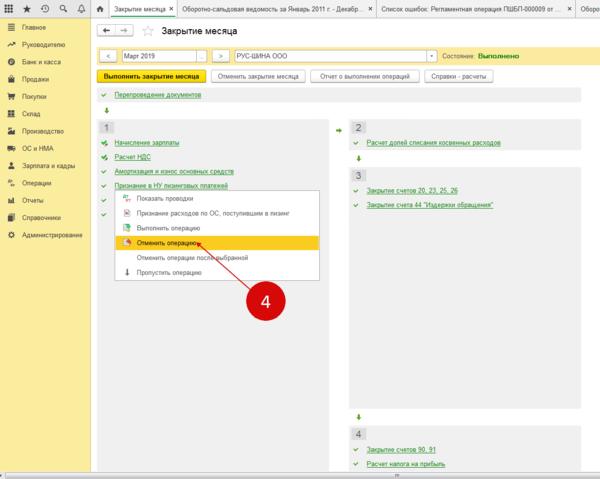This screenshot has height=479, width=600.
Task: Click the Март 2019 period field
Action: (x=159, y=56)
